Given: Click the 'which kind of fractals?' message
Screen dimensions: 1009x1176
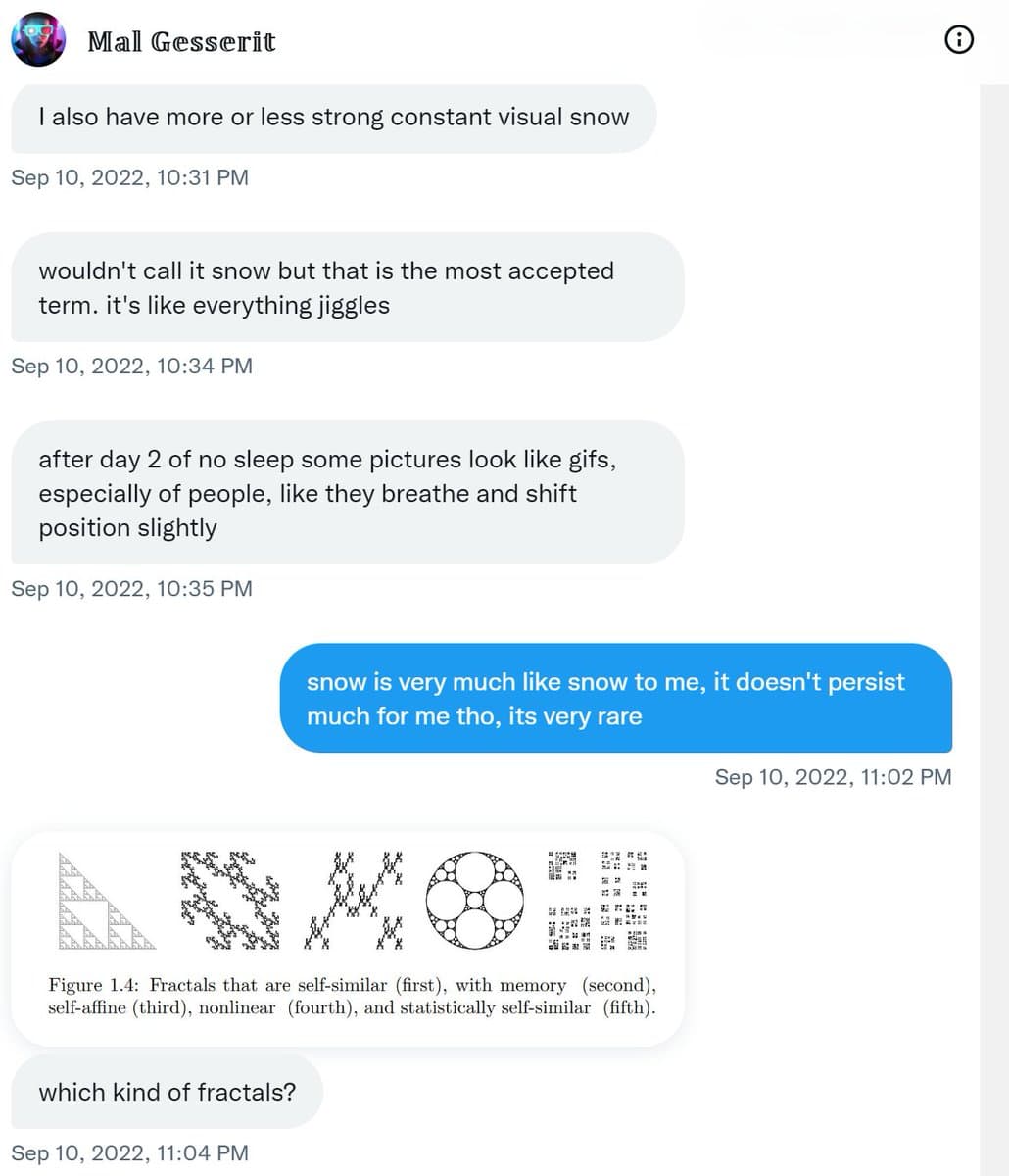Looking at the screenshot, I should (x=167, y=1092).
